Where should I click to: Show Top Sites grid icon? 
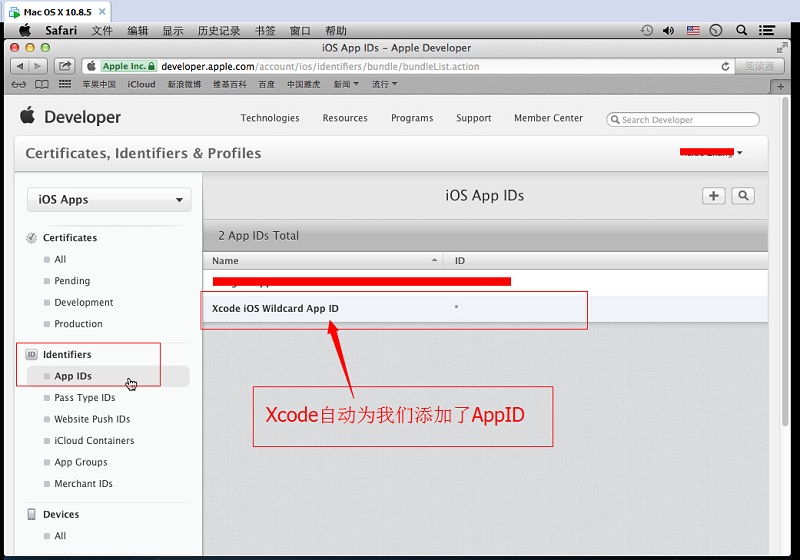click(65, 84)
